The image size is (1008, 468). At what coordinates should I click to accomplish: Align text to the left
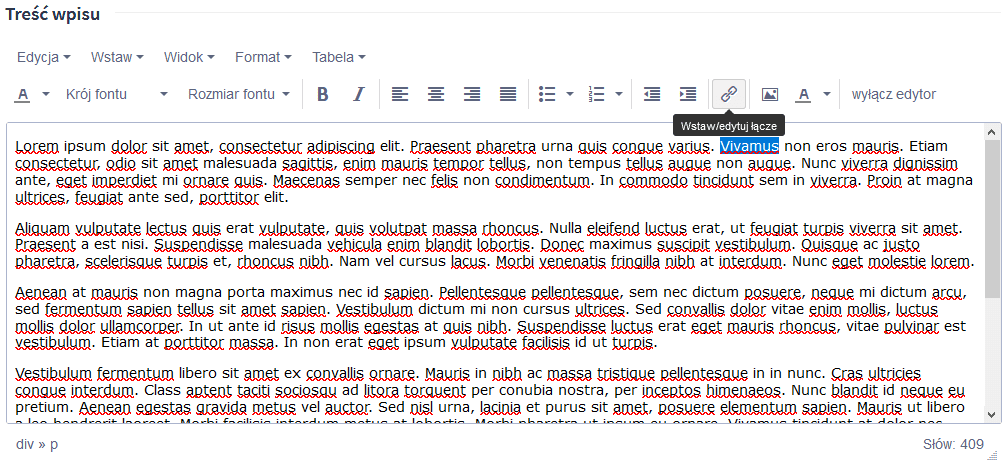point(400,94)
